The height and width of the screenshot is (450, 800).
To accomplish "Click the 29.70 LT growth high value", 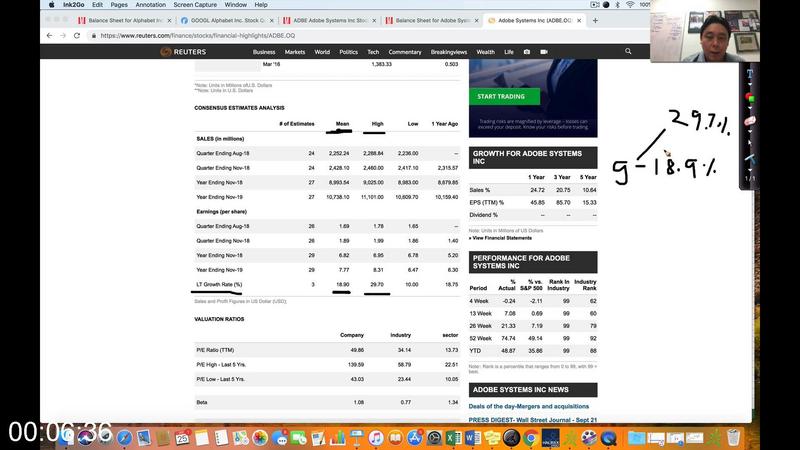I will [x=377, y=285].
